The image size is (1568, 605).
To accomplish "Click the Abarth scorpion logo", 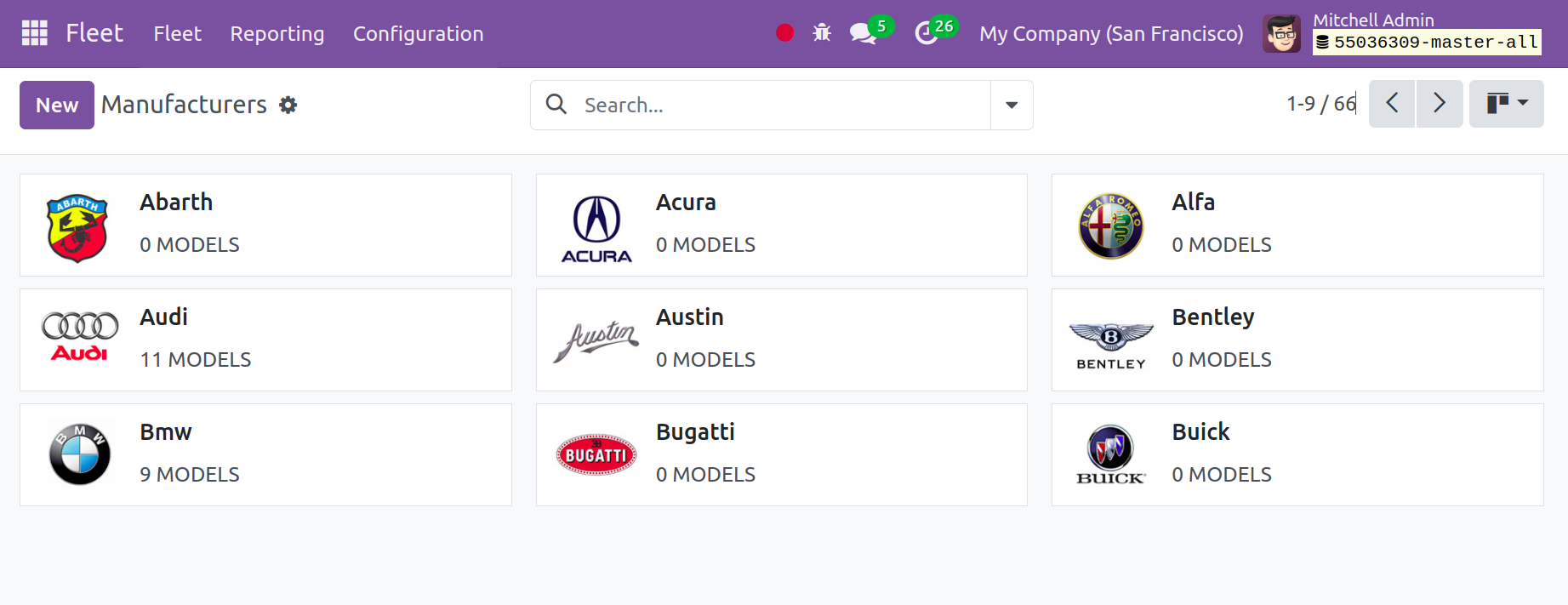I will [77, 227].
